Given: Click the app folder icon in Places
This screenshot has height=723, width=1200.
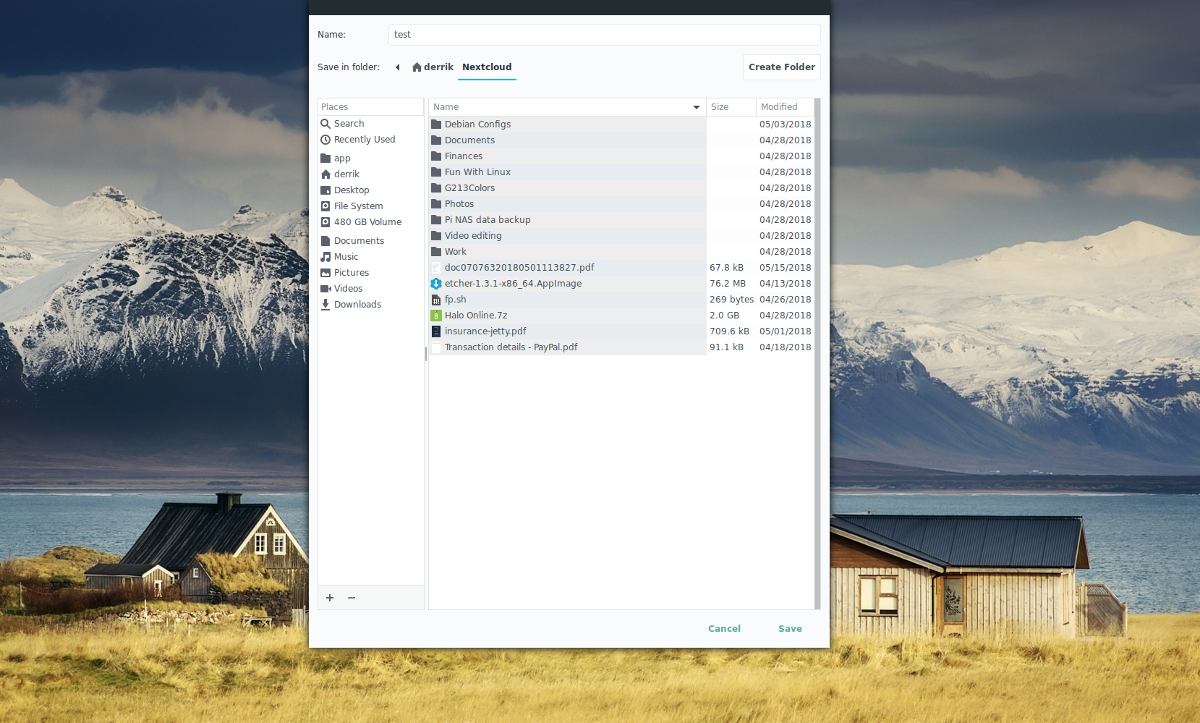Looking at the screenshot, I should pyautogui.click(x=325, y=158).
